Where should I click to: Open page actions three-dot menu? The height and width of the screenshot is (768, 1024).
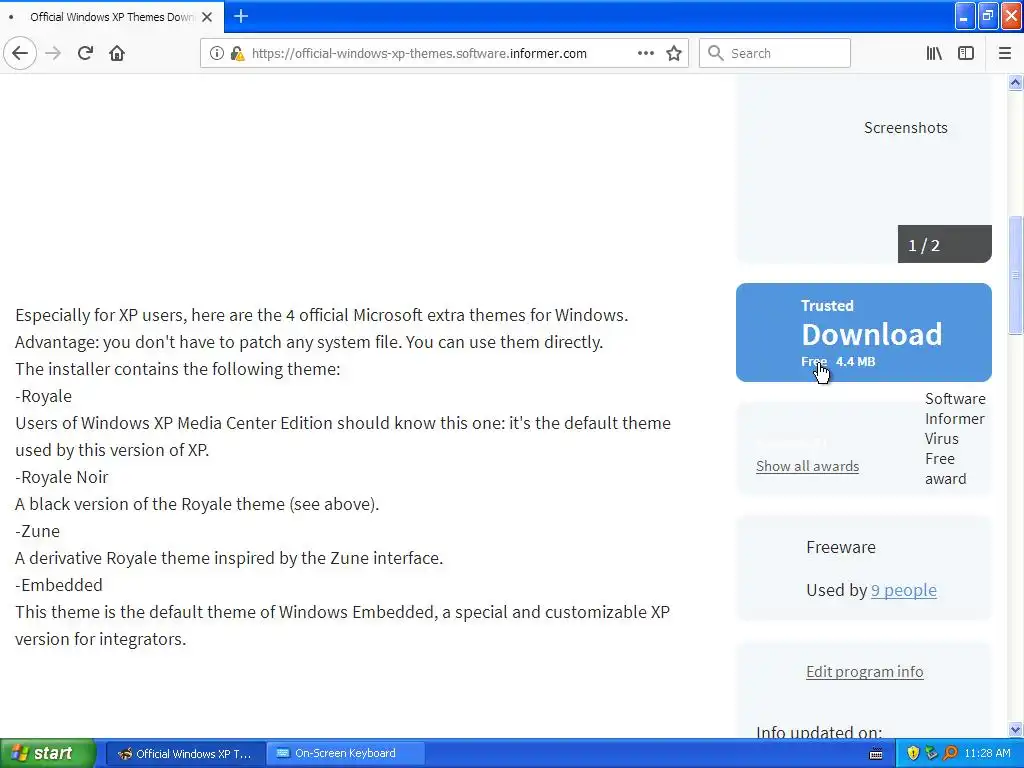[x=645, y=53]
